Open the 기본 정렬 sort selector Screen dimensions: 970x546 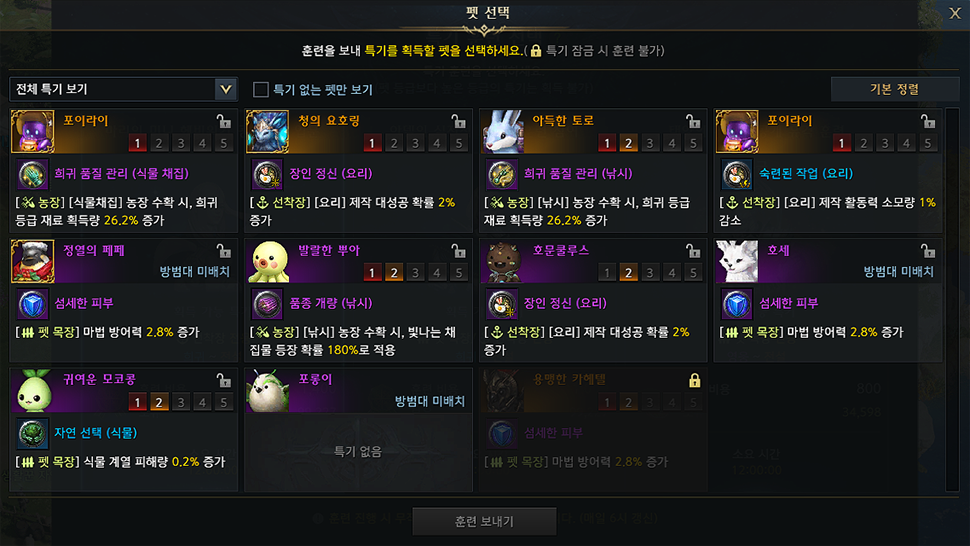click(895, 89)
